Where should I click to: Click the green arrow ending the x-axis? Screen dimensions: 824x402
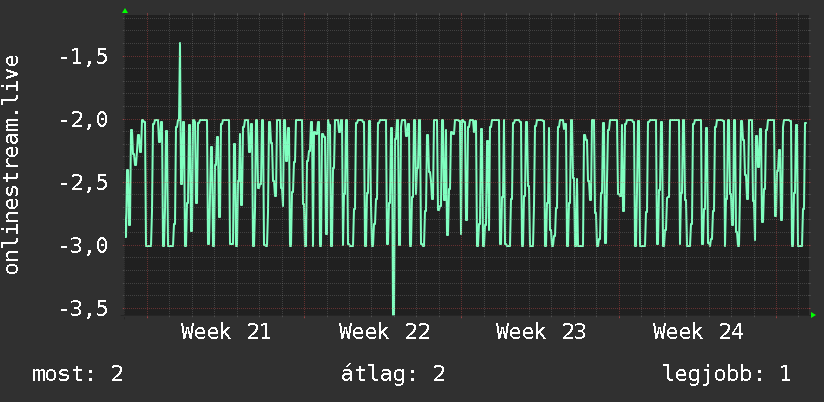[x=813, y=315]
